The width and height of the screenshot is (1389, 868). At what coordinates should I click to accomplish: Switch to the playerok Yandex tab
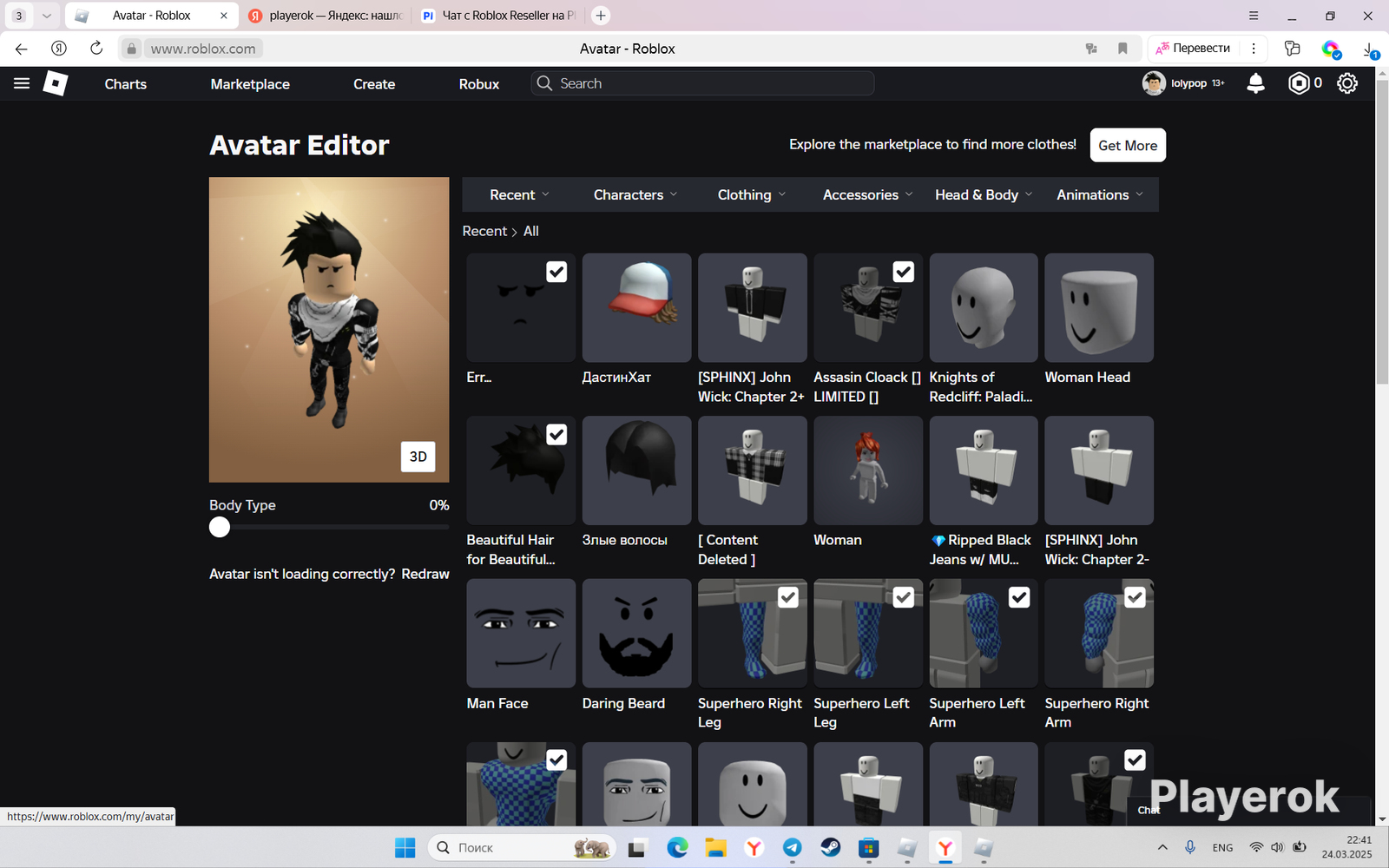click(326, 16)
